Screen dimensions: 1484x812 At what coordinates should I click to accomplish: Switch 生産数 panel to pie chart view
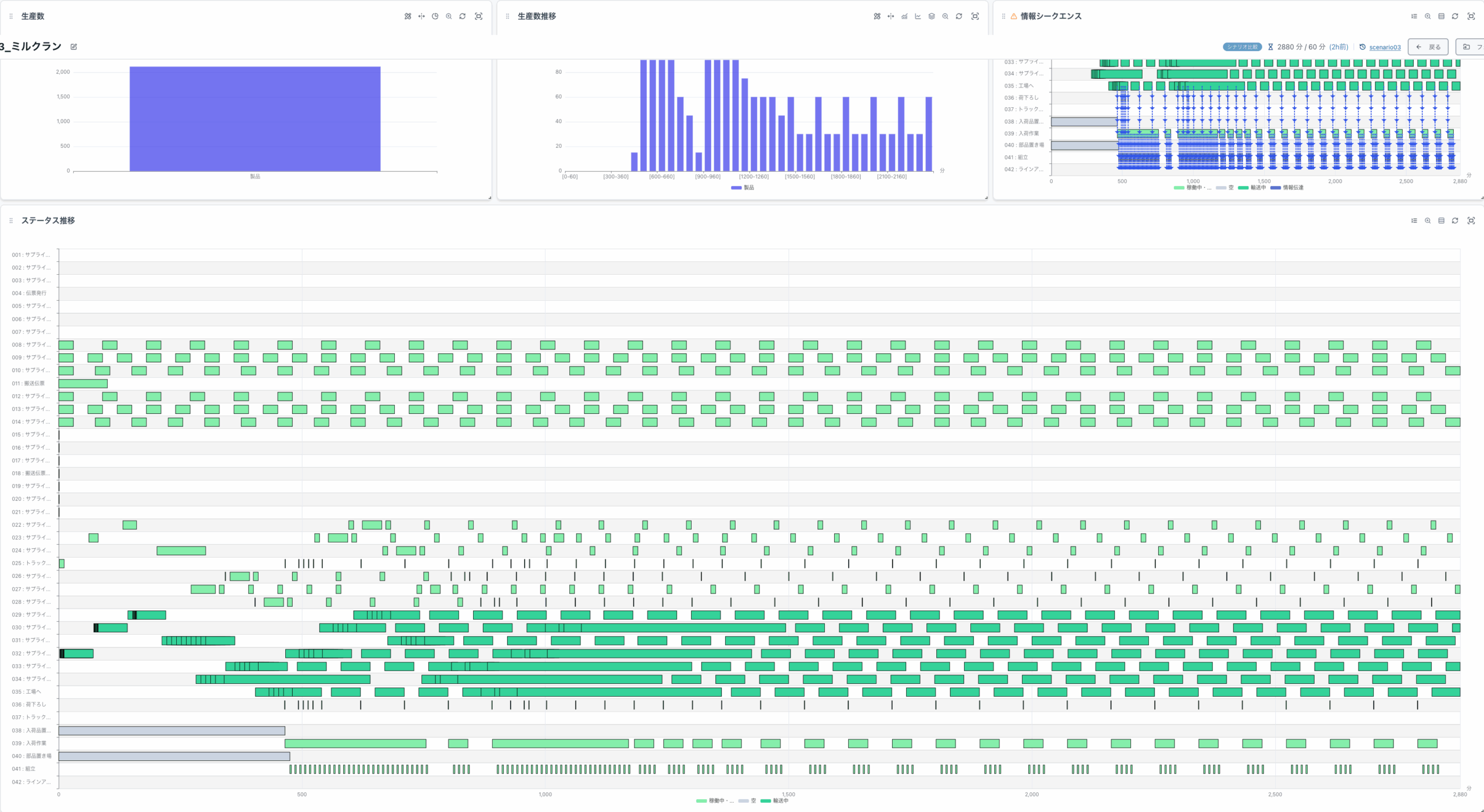(435, 16)
